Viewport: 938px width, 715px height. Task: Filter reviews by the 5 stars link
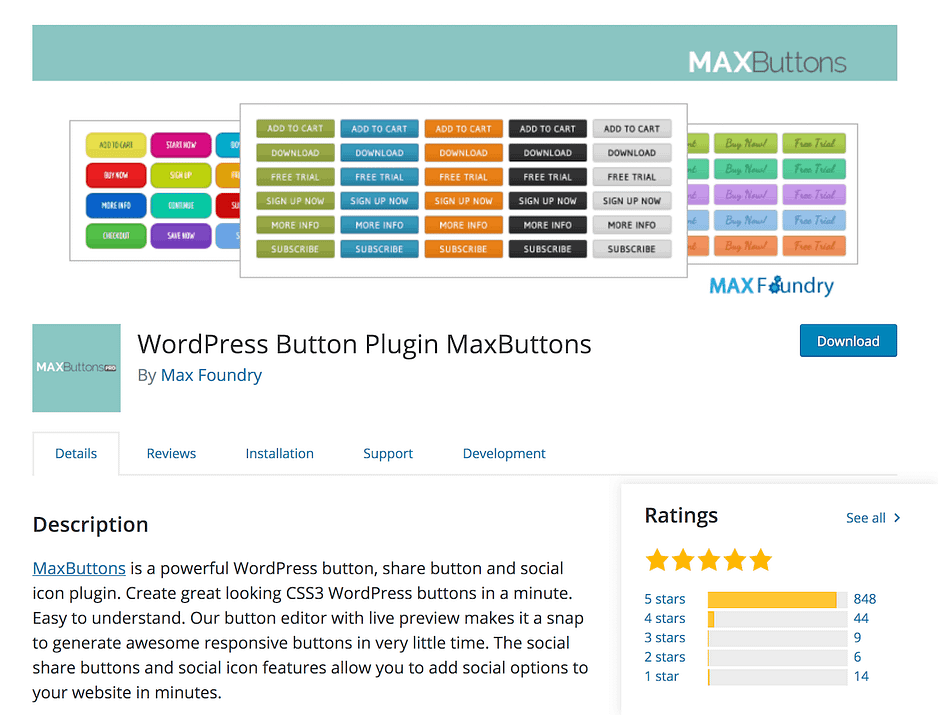(665, 599)
